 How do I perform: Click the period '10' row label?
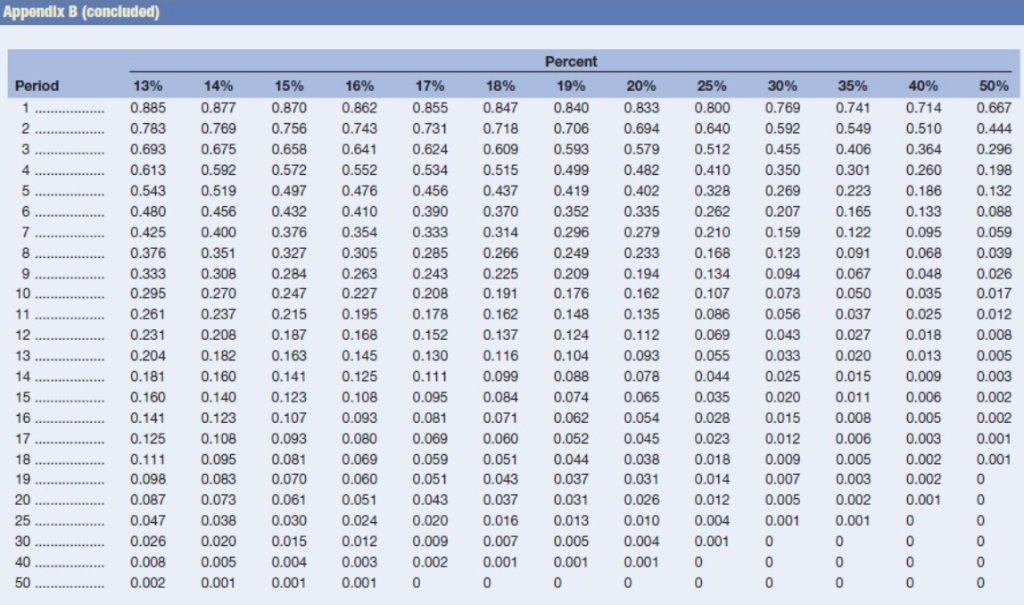(23, 293)
